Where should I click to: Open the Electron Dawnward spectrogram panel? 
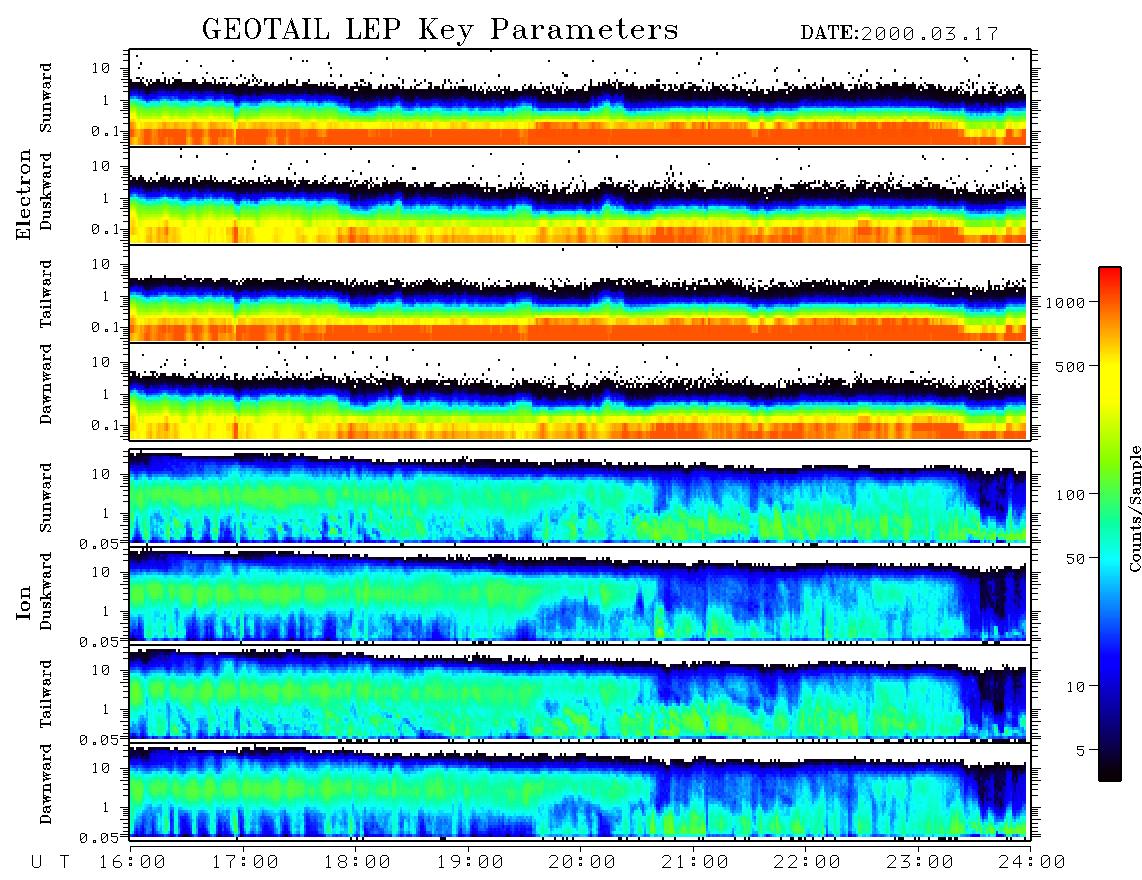pos(580,391)
